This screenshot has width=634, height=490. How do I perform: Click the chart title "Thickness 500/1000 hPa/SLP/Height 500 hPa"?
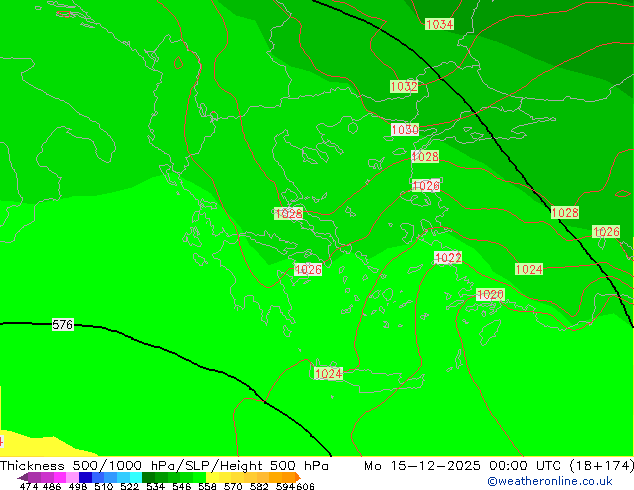tap(164, 466)
